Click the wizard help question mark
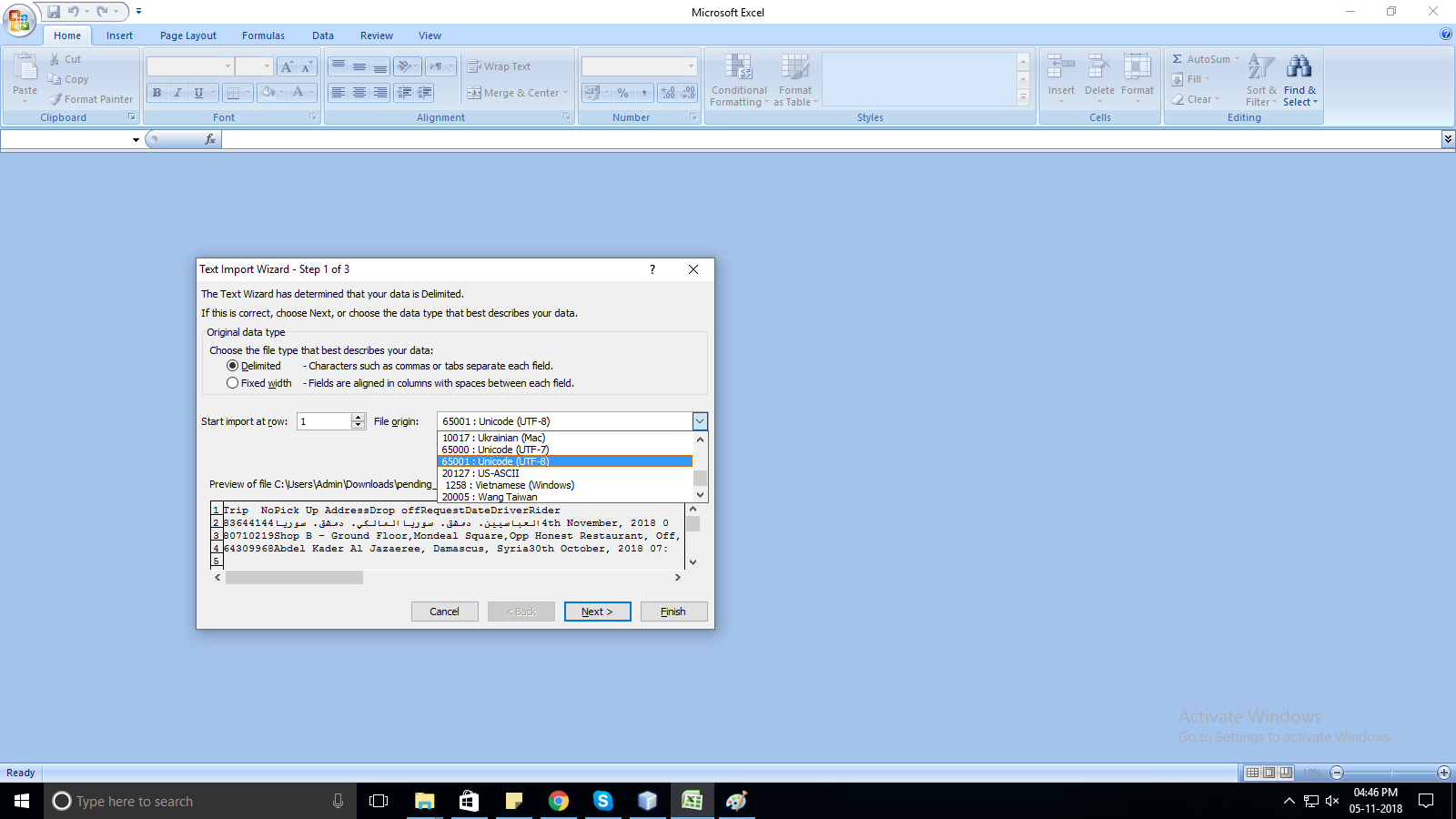This screenshot has width=1456, height=819. (652, 269)
